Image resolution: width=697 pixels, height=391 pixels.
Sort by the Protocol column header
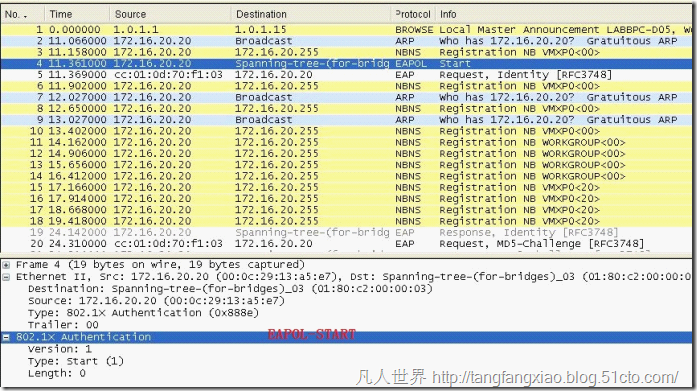click(x=413, y=14)
